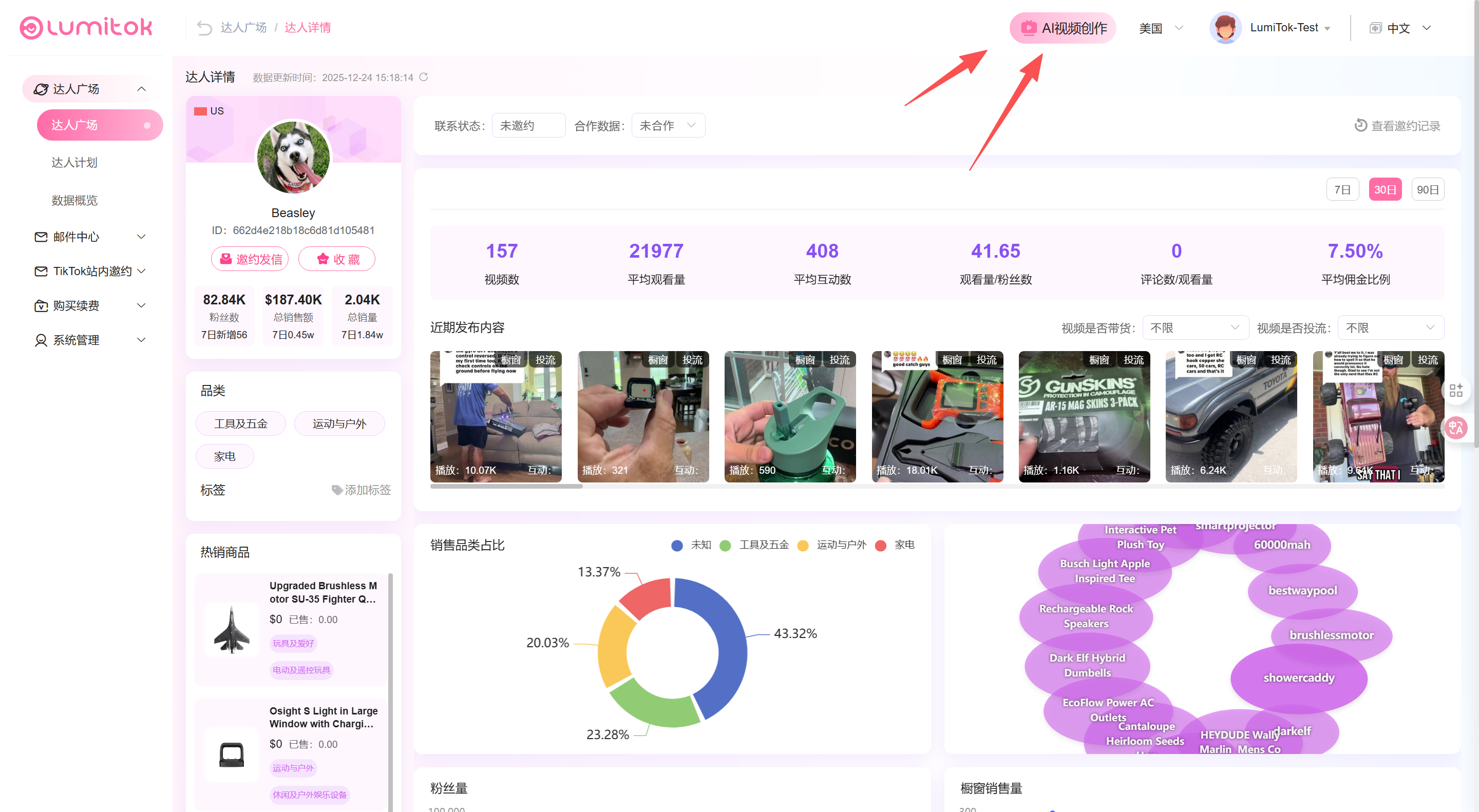This screenshot has width=1479, height=812.
Task: Click the 添加标签 tag icon
Action: [337, 490]
